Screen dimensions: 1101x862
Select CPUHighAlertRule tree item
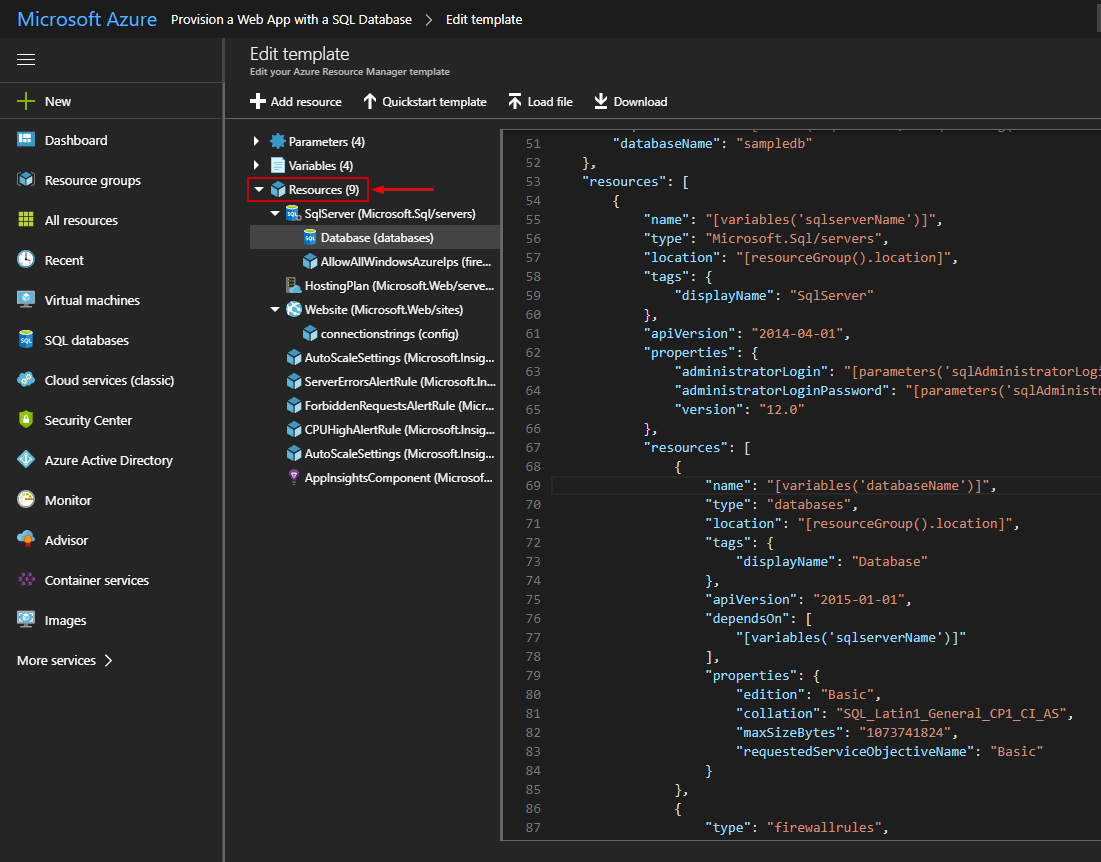pyautogui.click(x=400, y=430)
